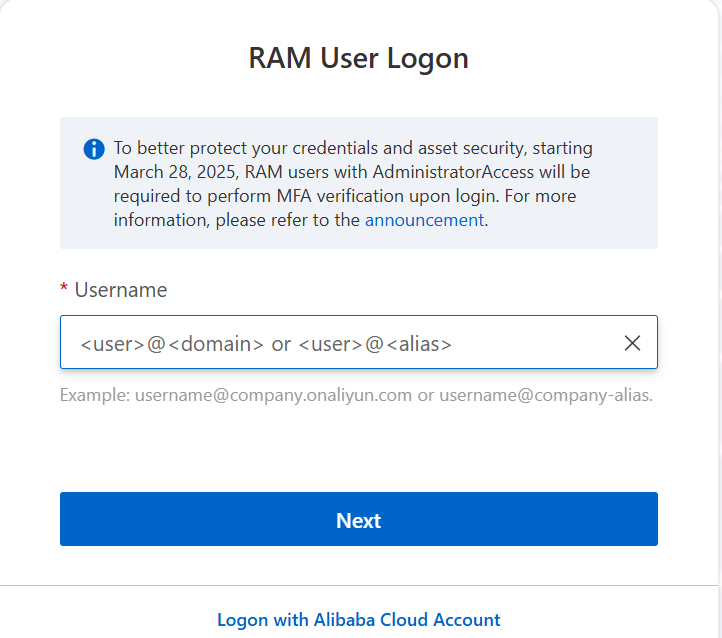722x638 pixels.
Task: Click the "<user>@<alias>" placeholder text
Action: (375, 344)
